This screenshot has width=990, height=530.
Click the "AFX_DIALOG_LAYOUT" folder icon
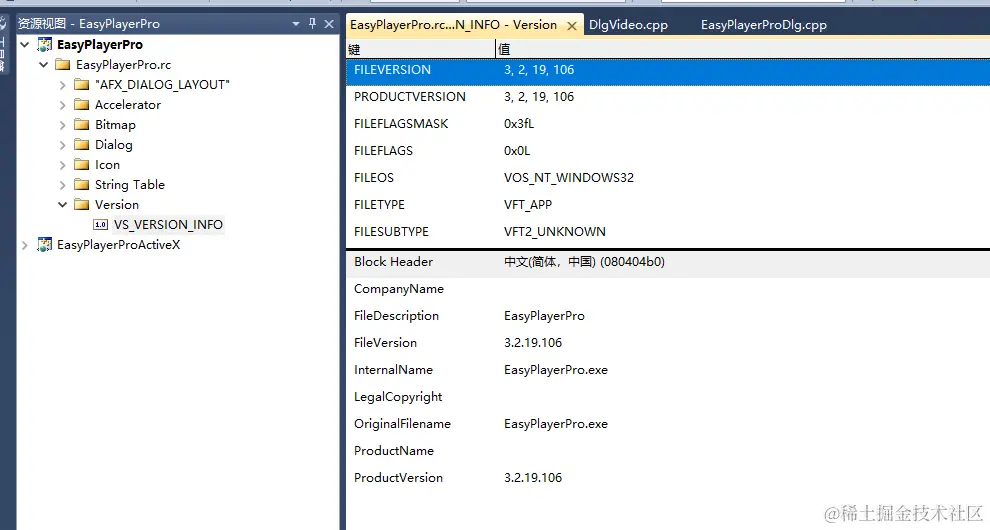tap(81, 85)
